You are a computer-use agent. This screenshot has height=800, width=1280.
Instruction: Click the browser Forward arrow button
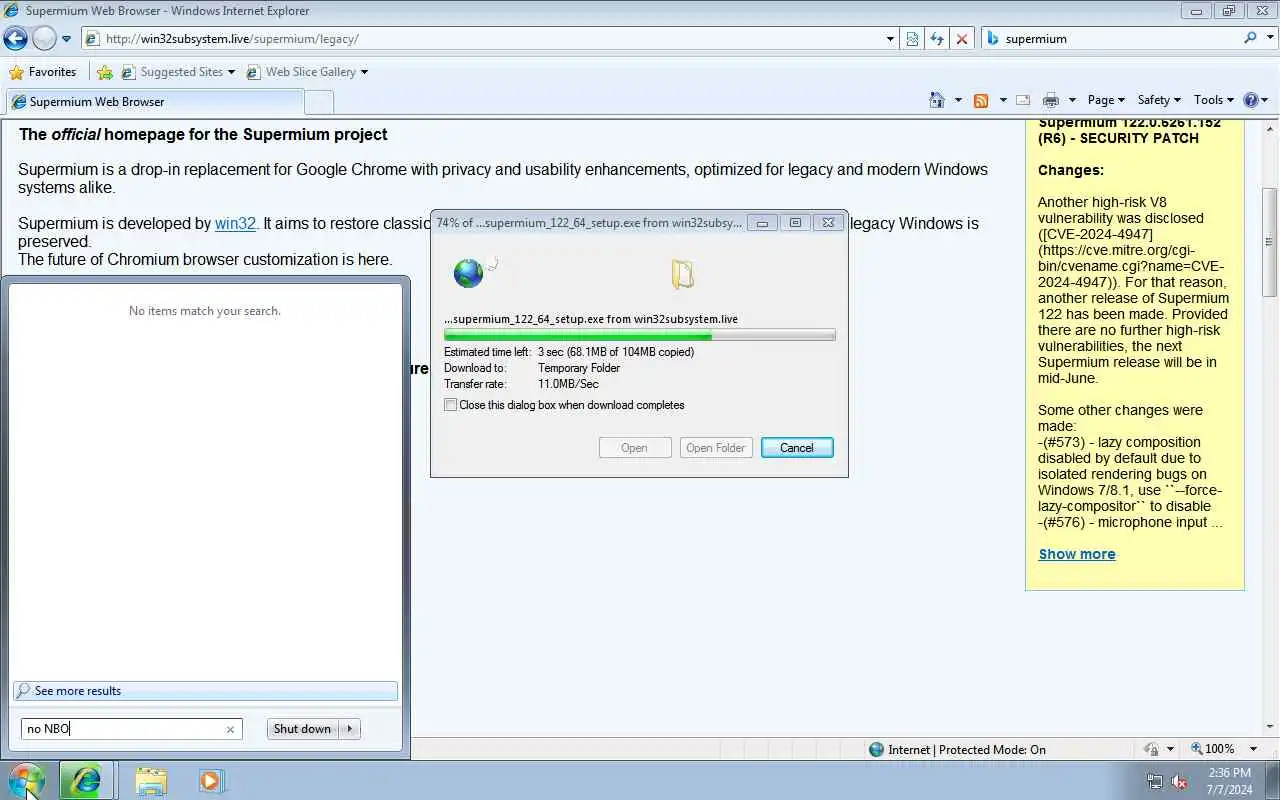[44, 38]
